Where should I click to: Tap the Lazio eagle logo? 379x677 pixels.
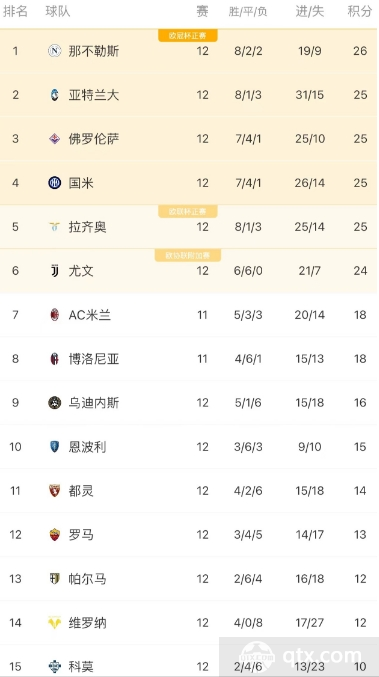pyautogui.click(x=54, y=227)
